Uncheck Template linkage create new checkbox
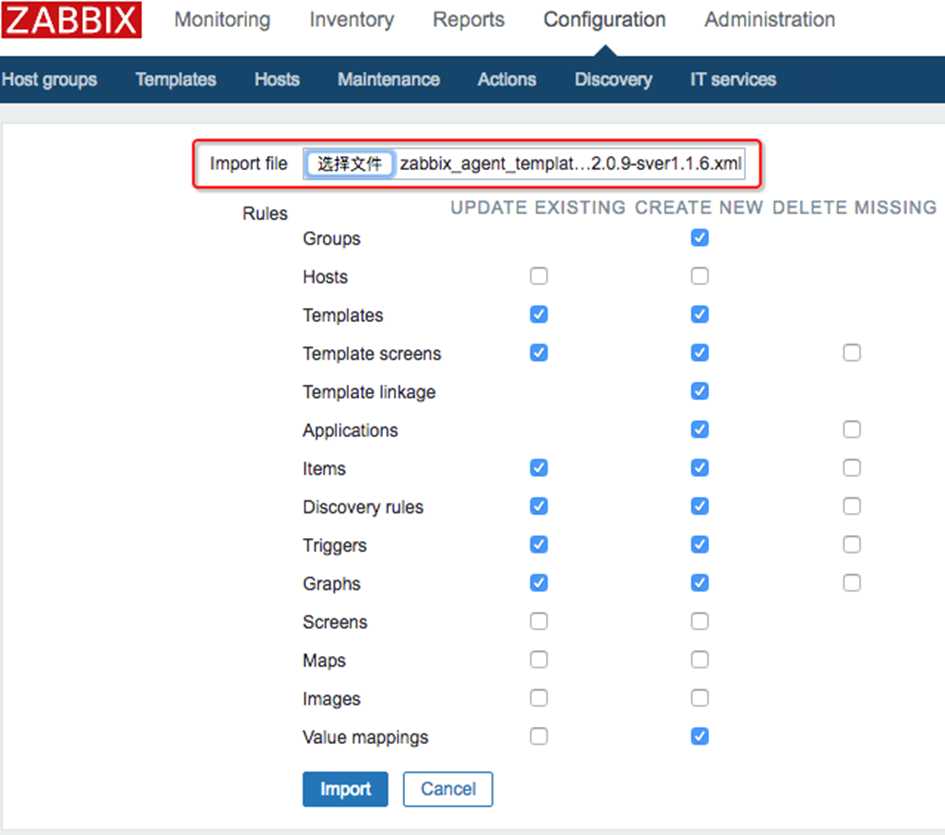 tap(700, 391)
